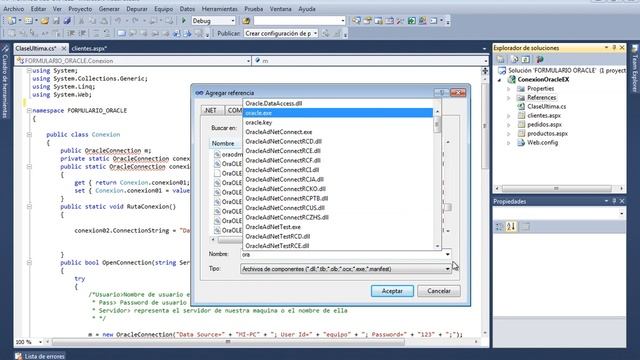Expand the Properties node in Solution Explorer
Image resolution: width=640 pixels, height=360 pixels.
[x=509, y=89]
